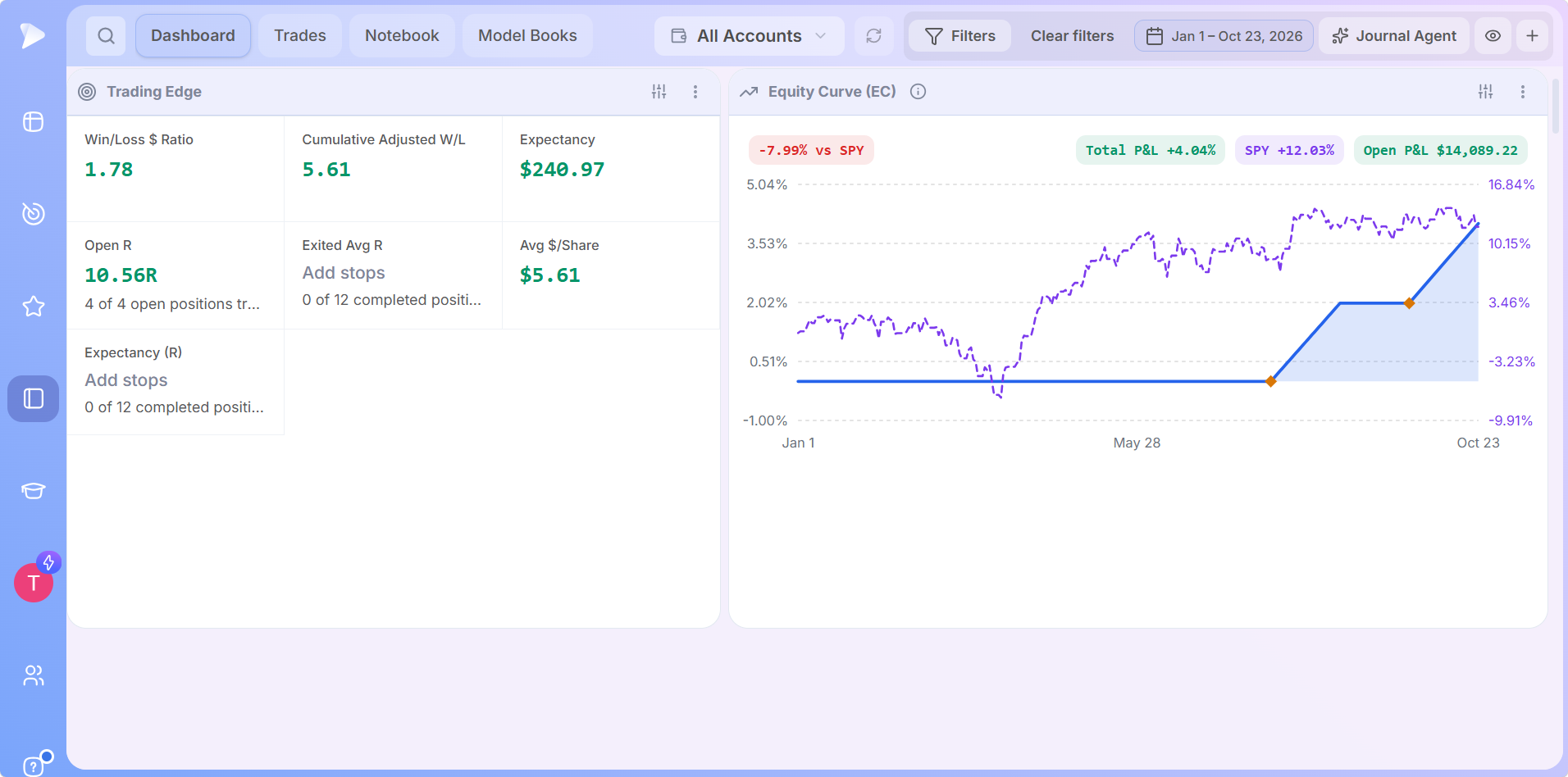Open the help question mark icon
The image size is (1568, 777).
tap(33, 766)
